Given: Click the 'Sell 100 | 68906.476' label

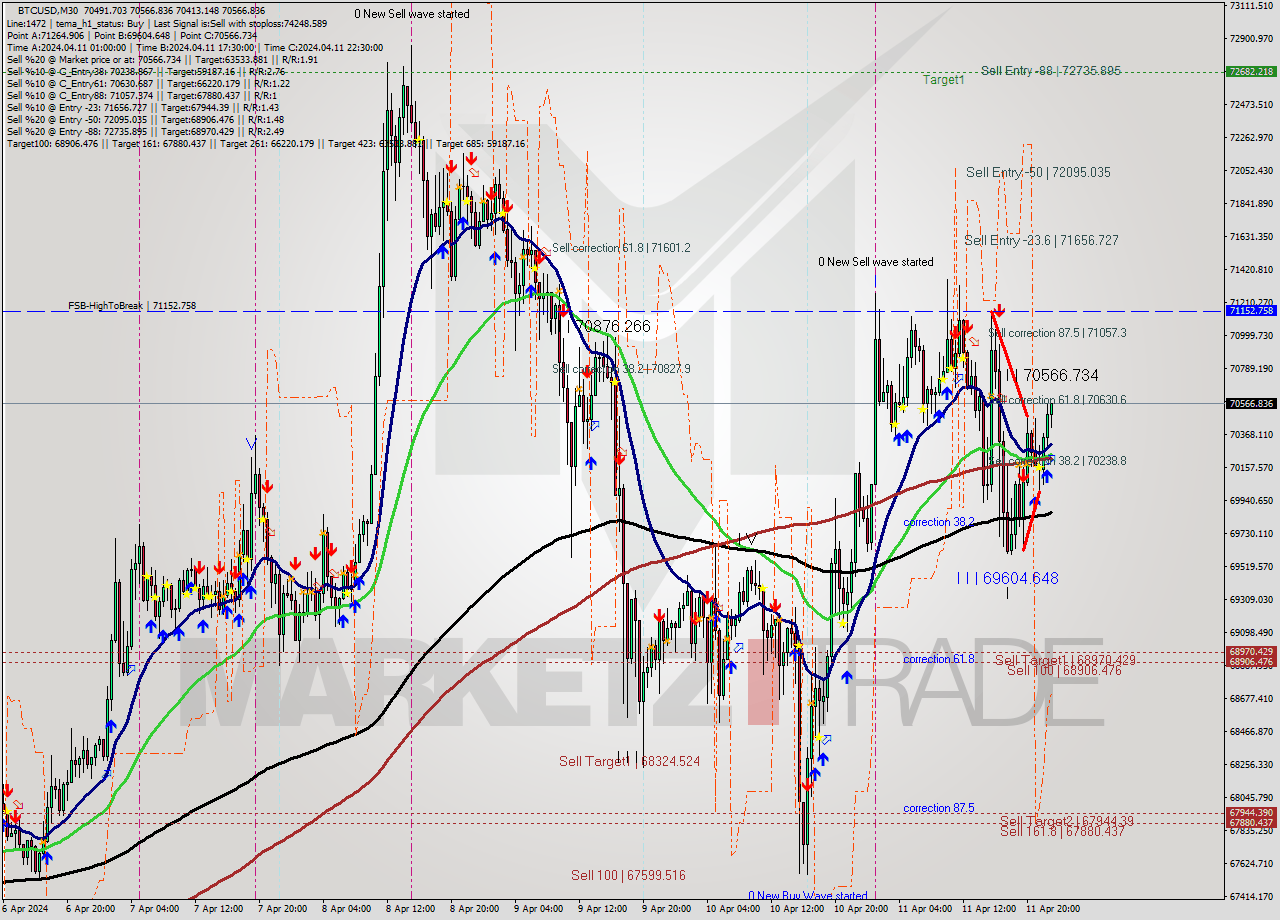Looking at the screenshot, I should (x=1064, y=670).
